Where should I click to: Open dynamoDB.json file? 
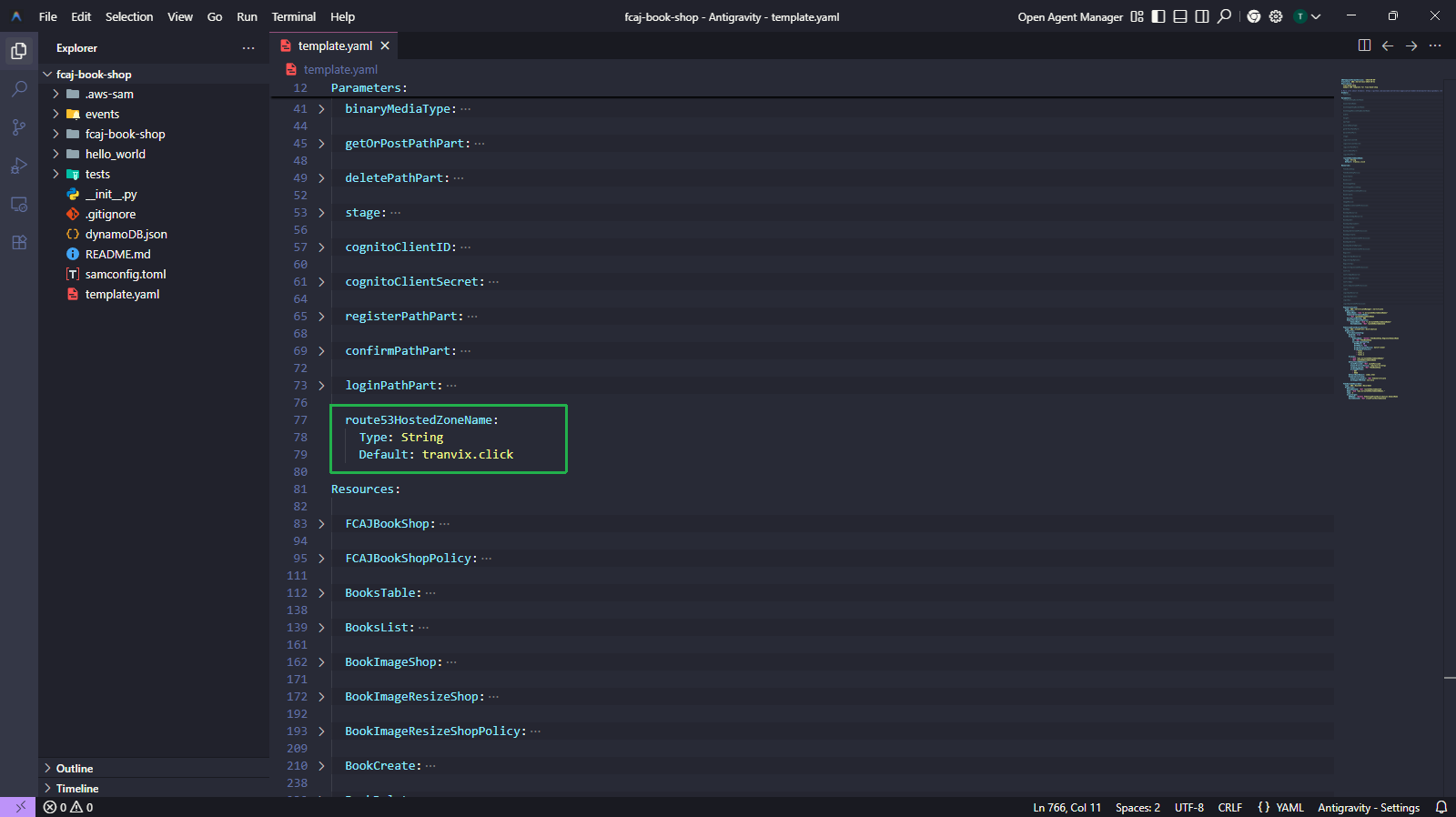[154, 234]
